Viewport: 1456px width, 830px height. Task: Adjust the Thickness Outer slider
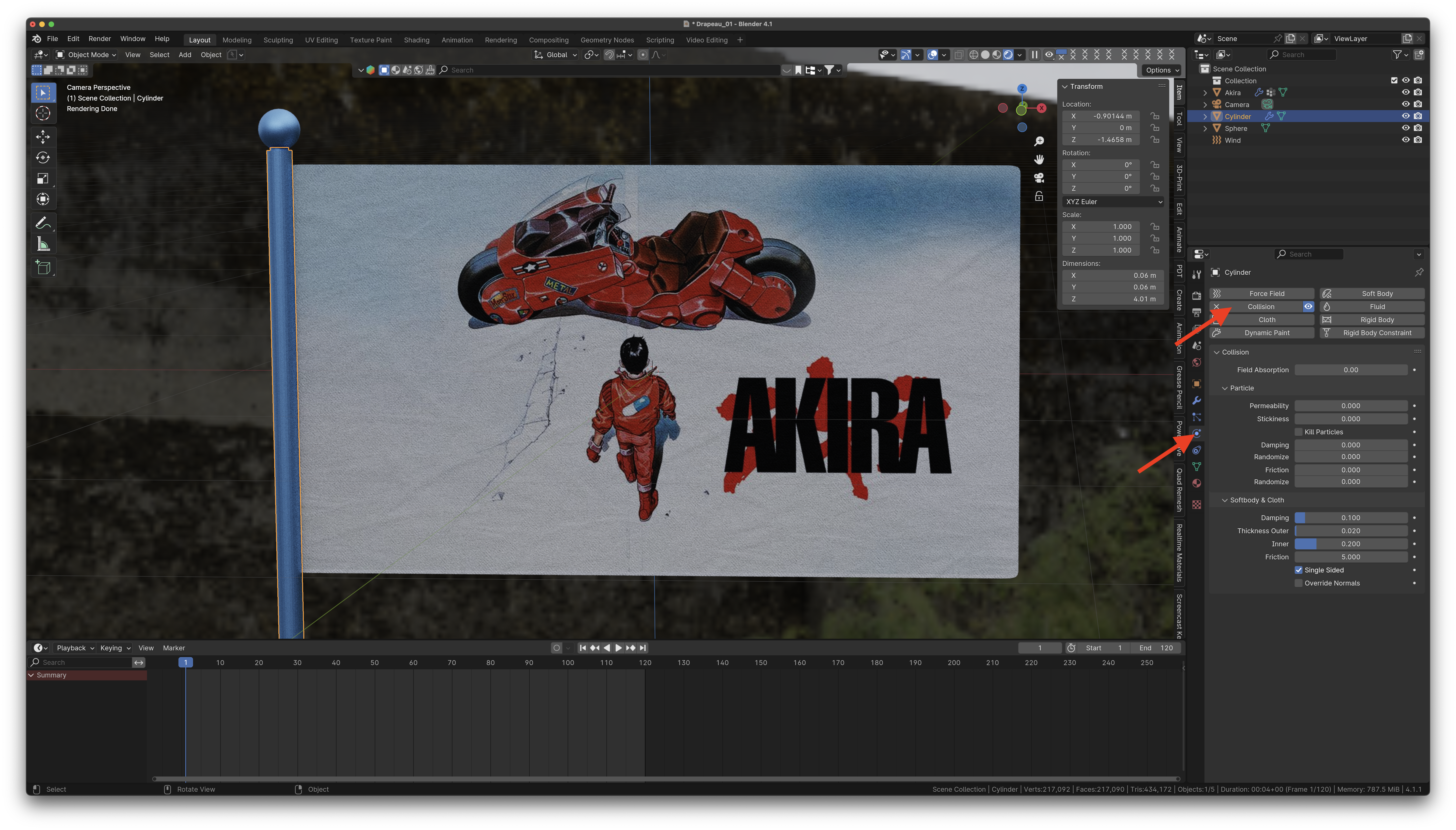tap(1351, 531)
